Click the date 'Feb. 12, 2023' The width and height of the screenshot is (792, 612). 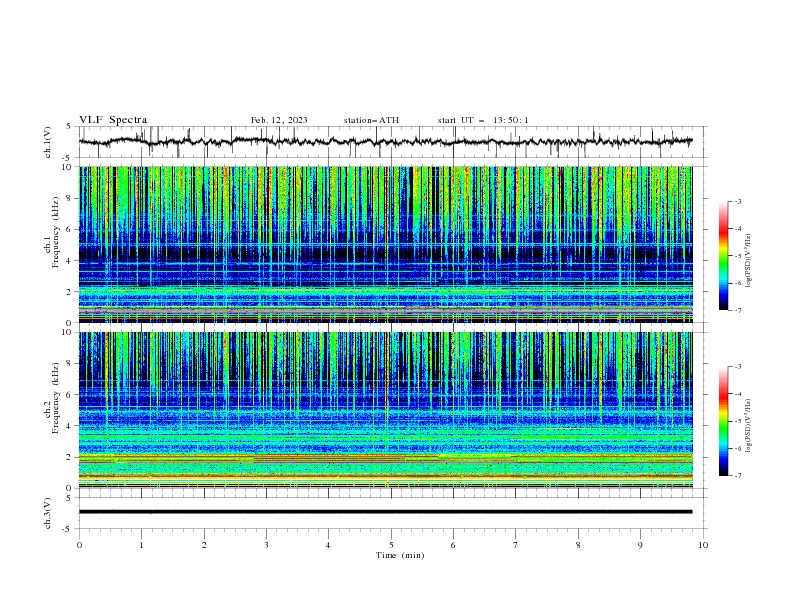[x=279, y=120]
